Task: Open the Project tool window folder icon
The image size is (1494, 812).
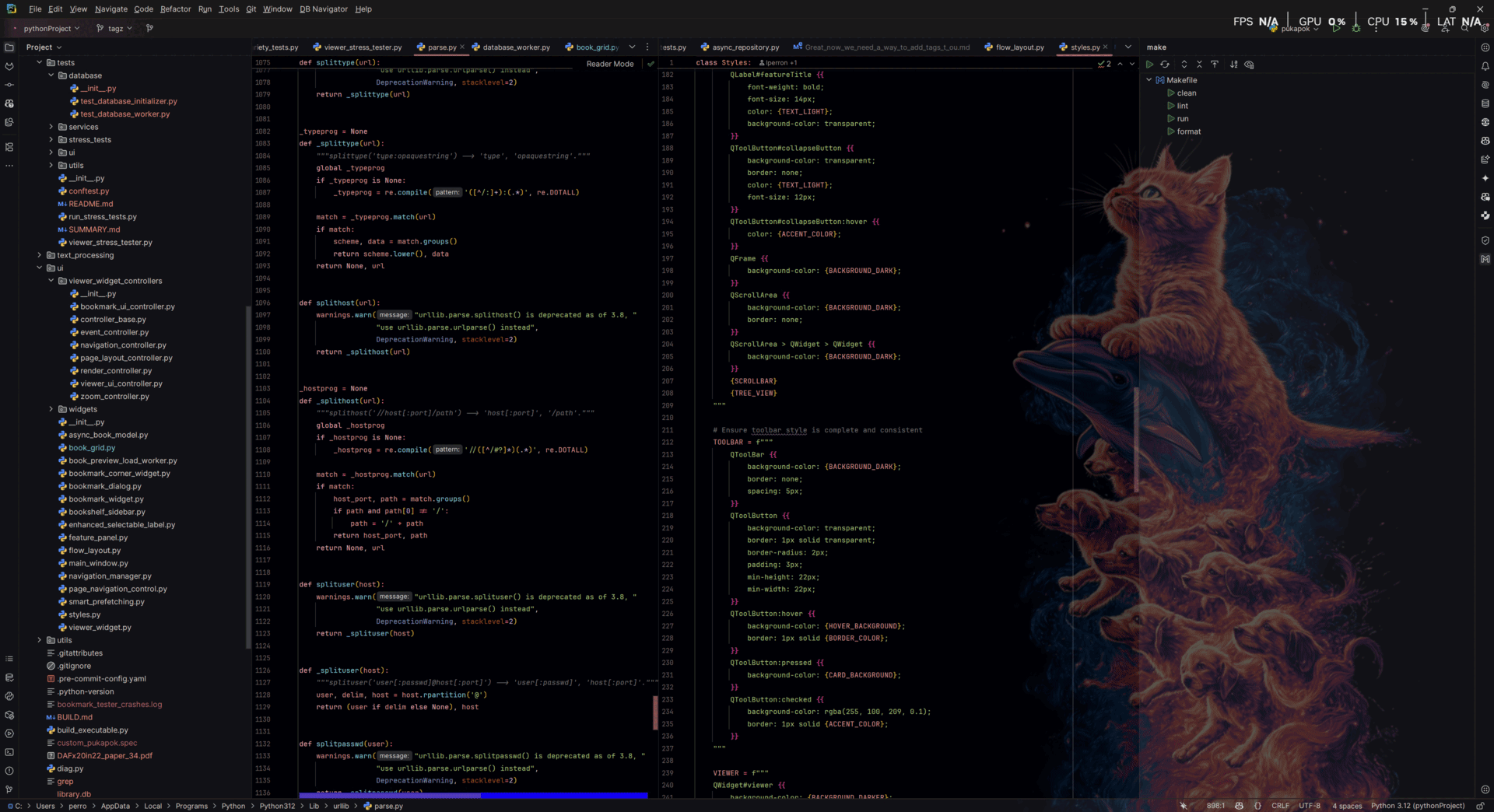Action: [9, 47]
